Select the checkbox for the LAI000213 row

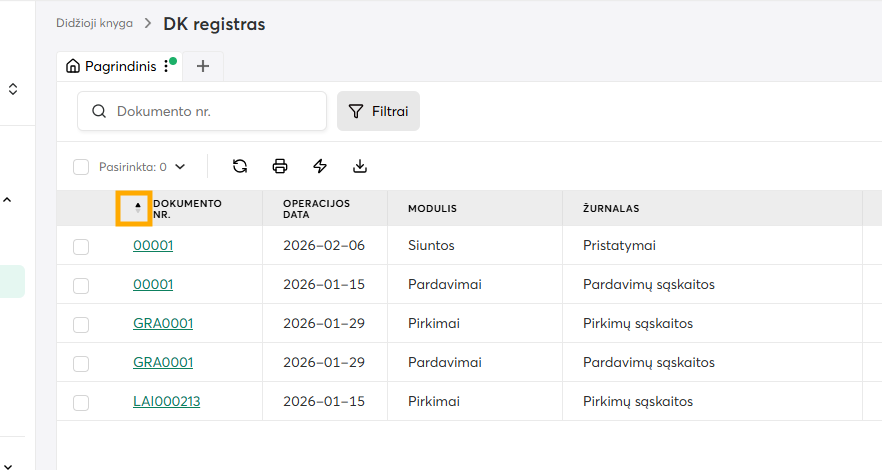[x=81, y=402]
